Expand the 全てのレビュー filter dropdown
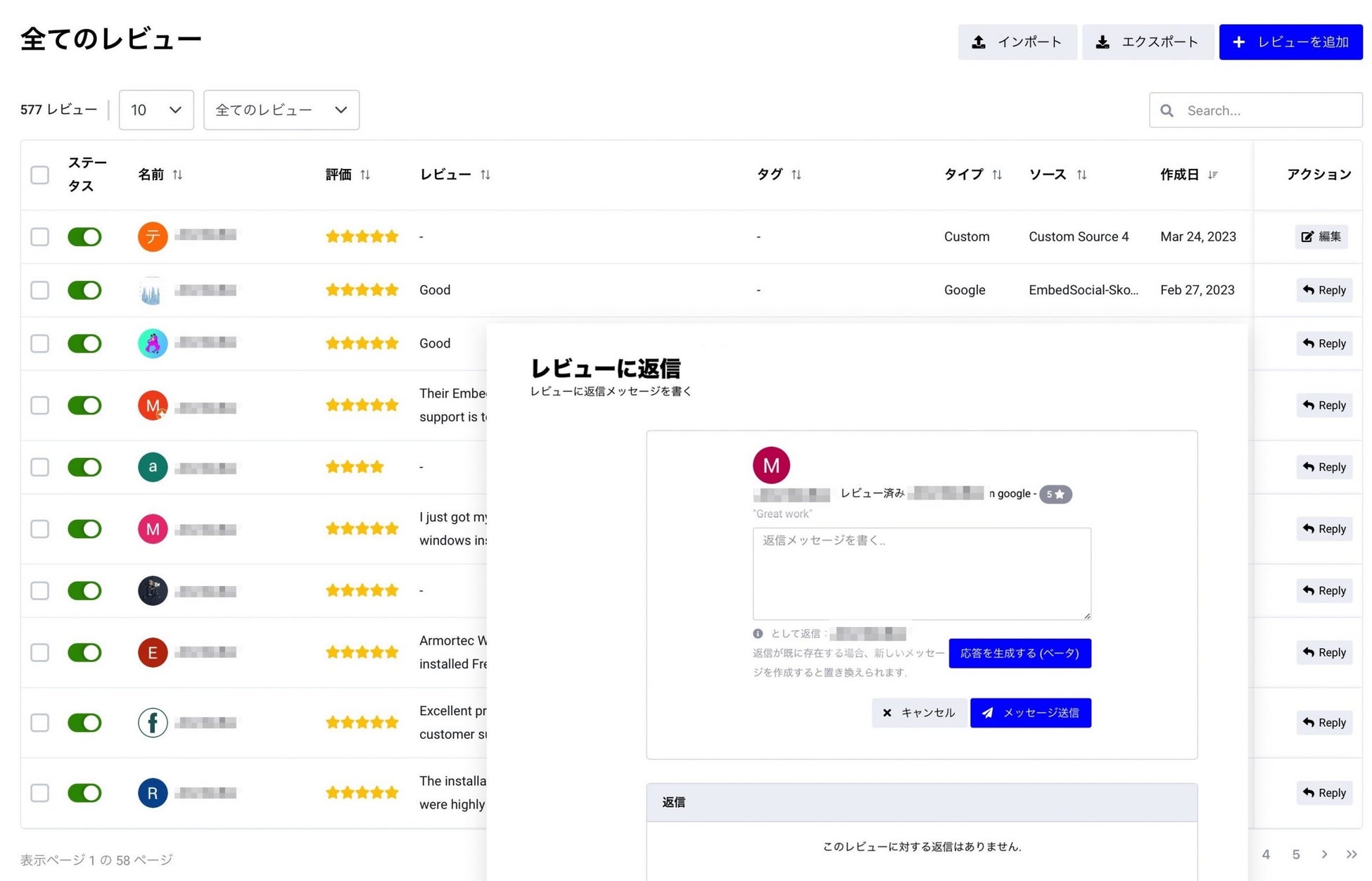 281,110
